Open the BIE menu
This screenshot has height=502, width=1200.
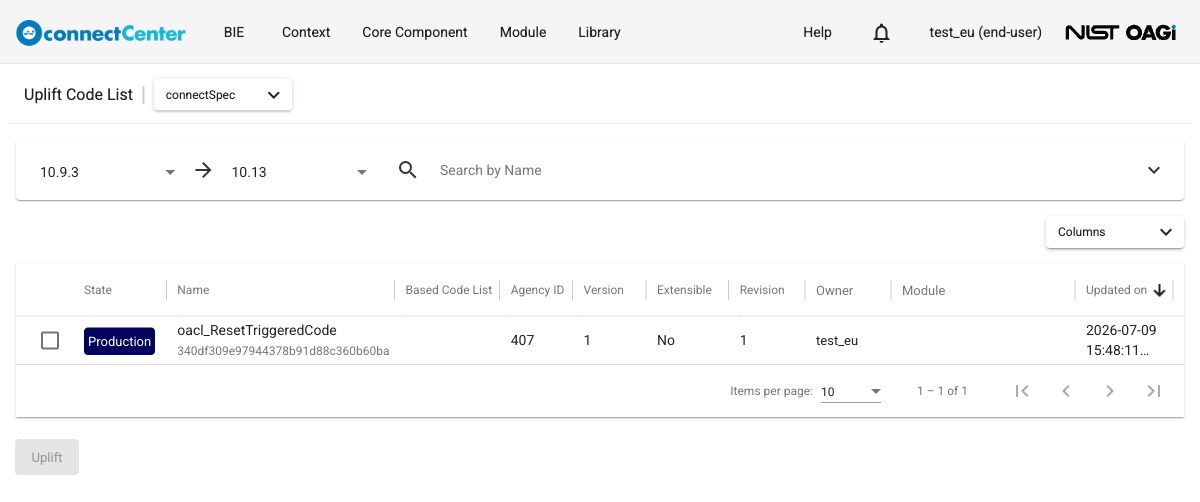click(x=234, y=32)
